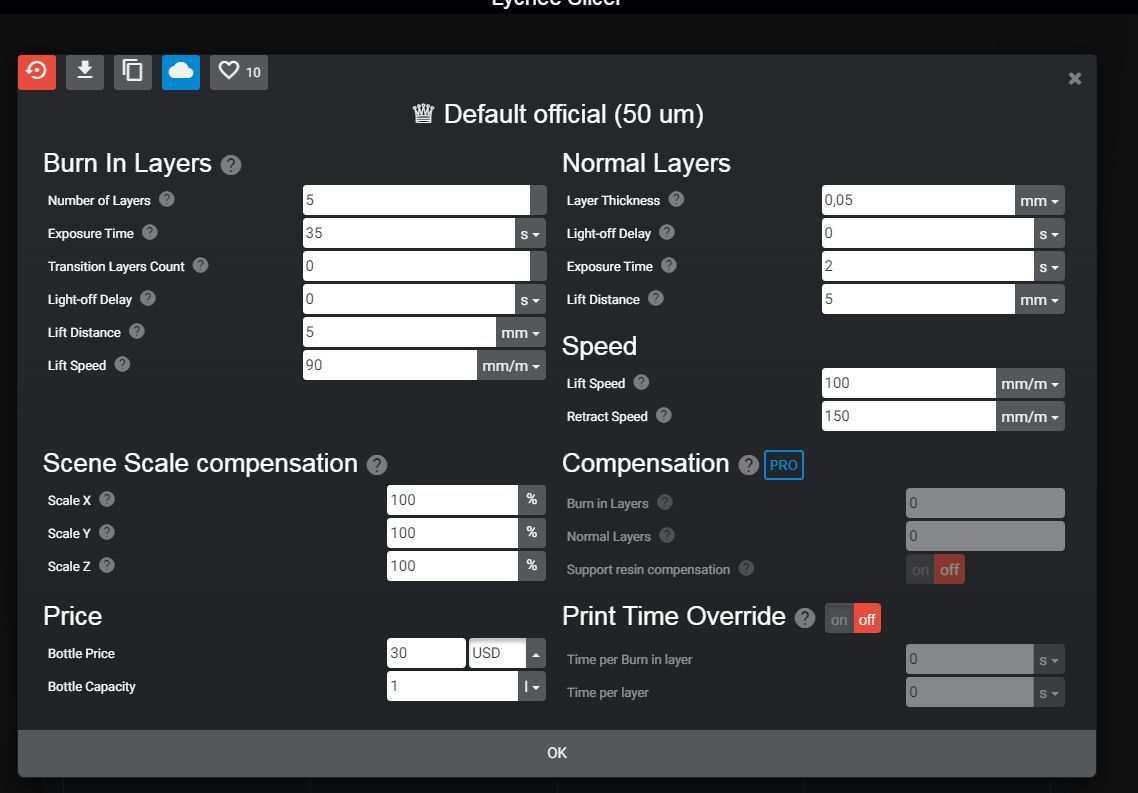Click the red reset settings icon
Viewport: 1138px width, 793px height.
[x=37, y=72]
